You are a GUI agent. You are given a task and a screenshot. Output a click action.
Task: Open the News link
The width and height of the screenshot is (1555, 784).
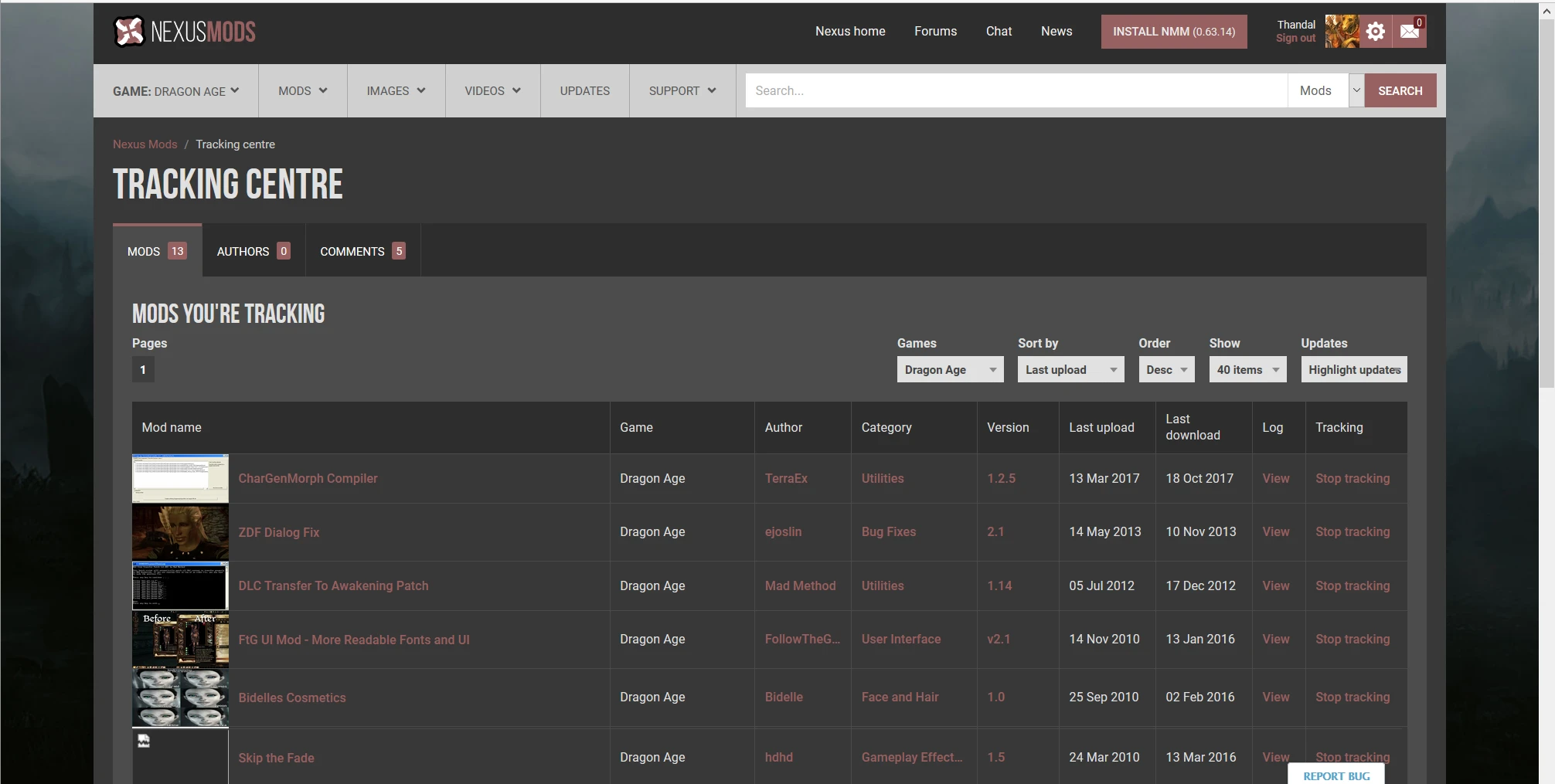pos(1057,32)
